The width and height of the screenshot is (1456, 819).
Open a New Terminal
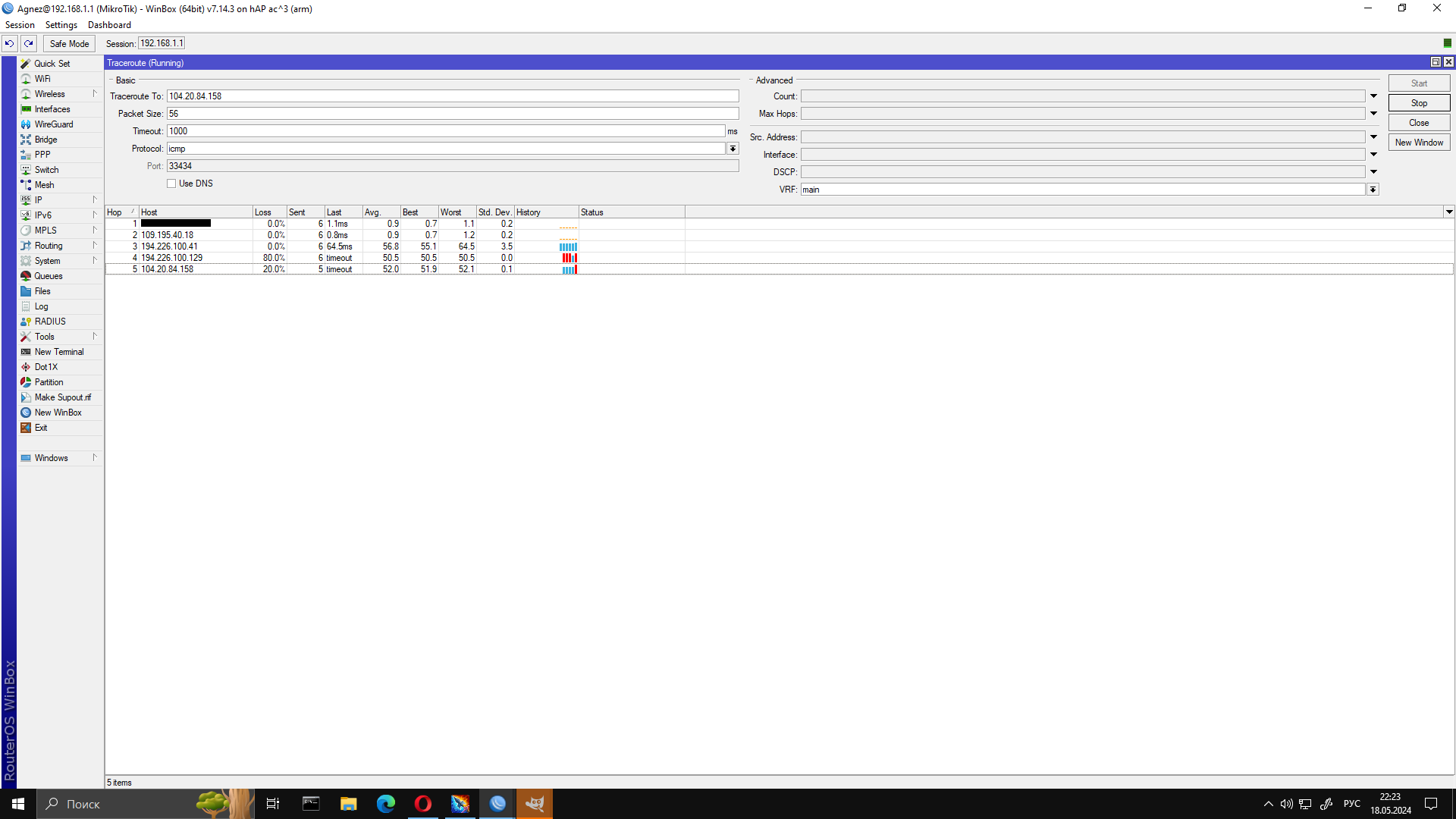click(x=60, y=352)
